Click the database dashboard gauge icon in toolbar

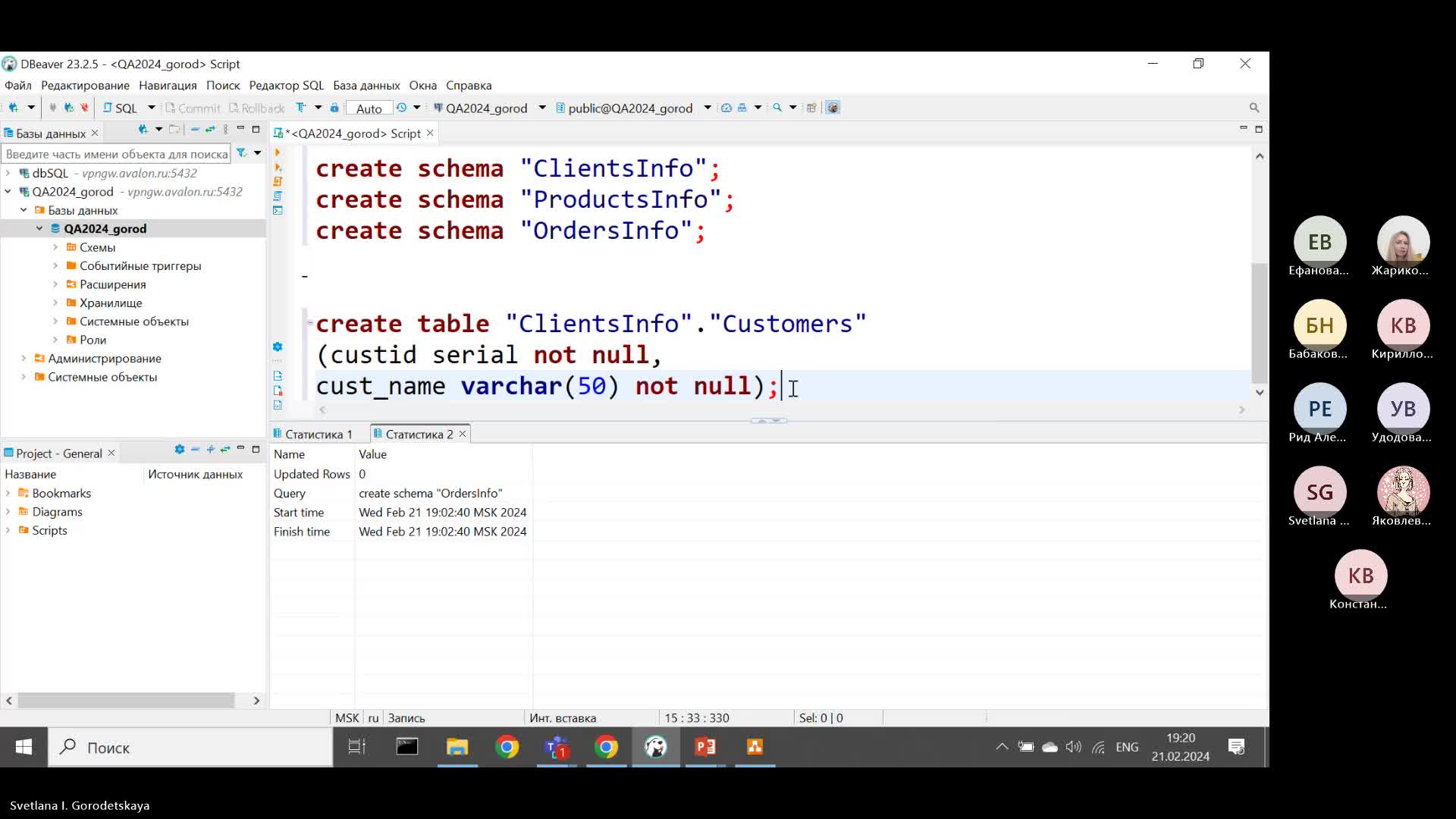tap(726, 108)
